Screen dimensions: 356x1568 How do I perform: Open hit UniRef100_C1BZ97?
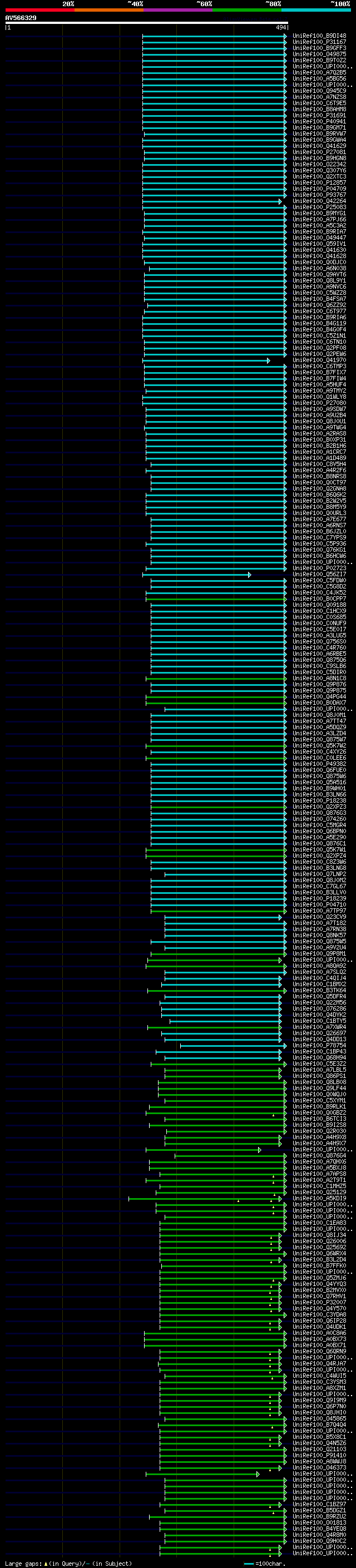(x=319, y=1504)
